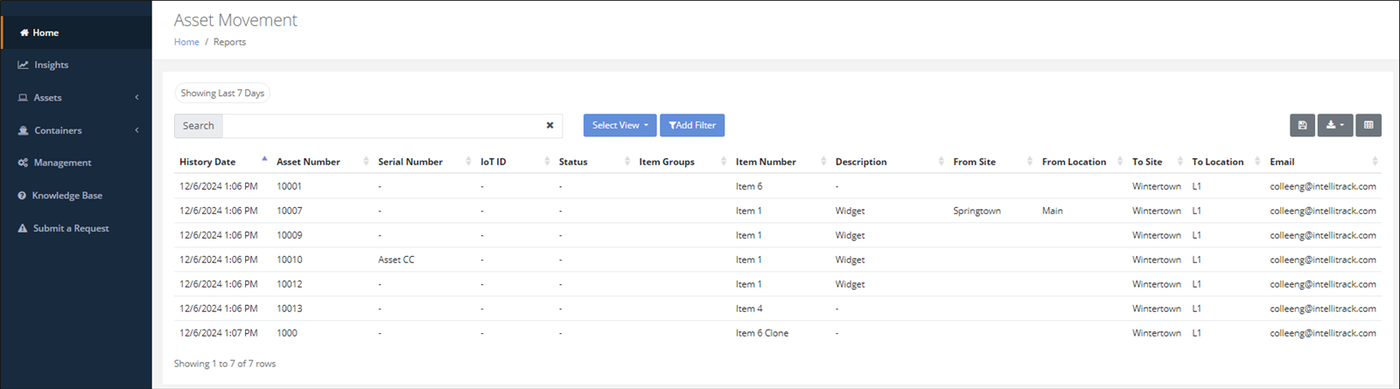This screenshot has height=389, width=1400.
Task: Click the Home breadcrumb link
Action: [186, 42]
